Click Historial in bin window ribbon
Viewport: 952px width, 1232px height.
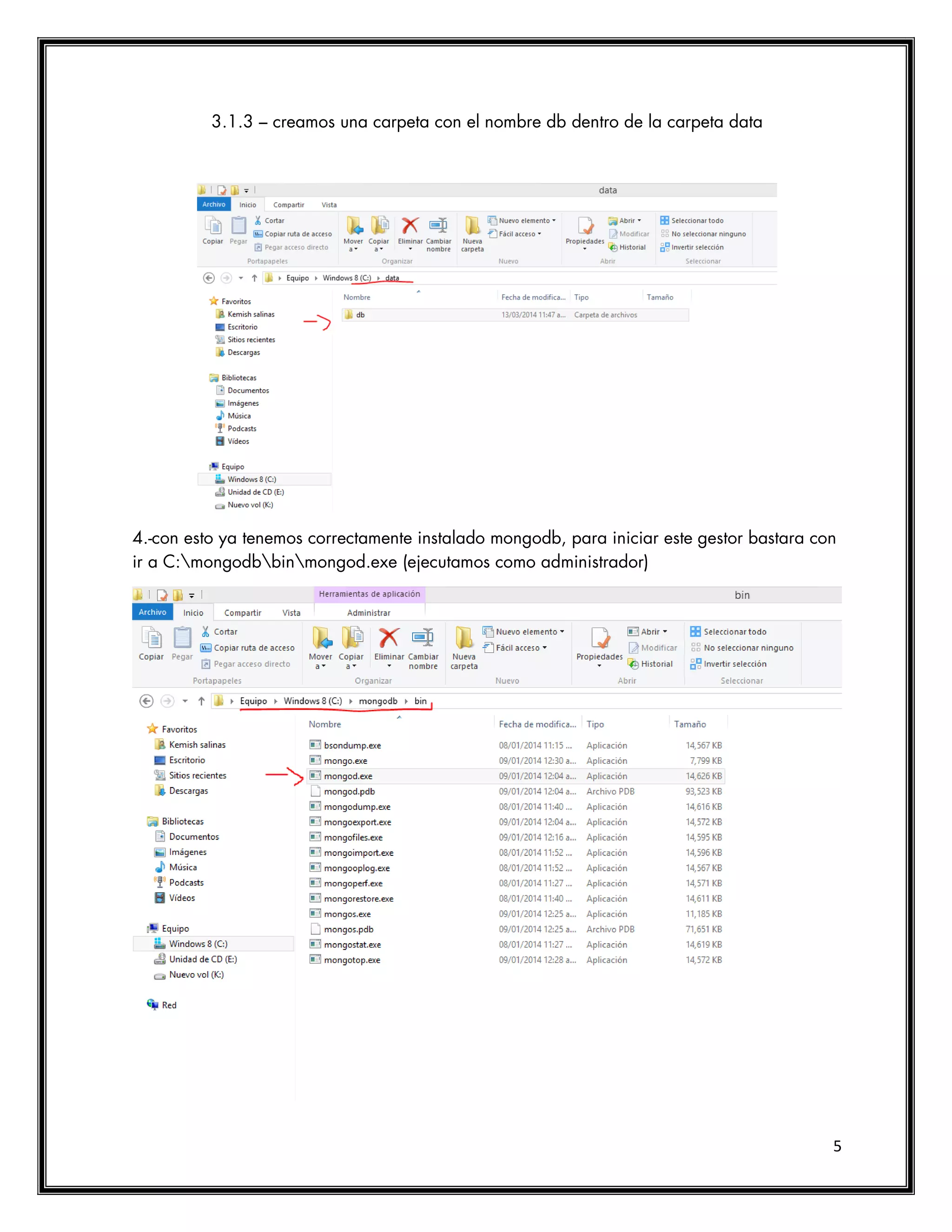click(x=650, y=663)
